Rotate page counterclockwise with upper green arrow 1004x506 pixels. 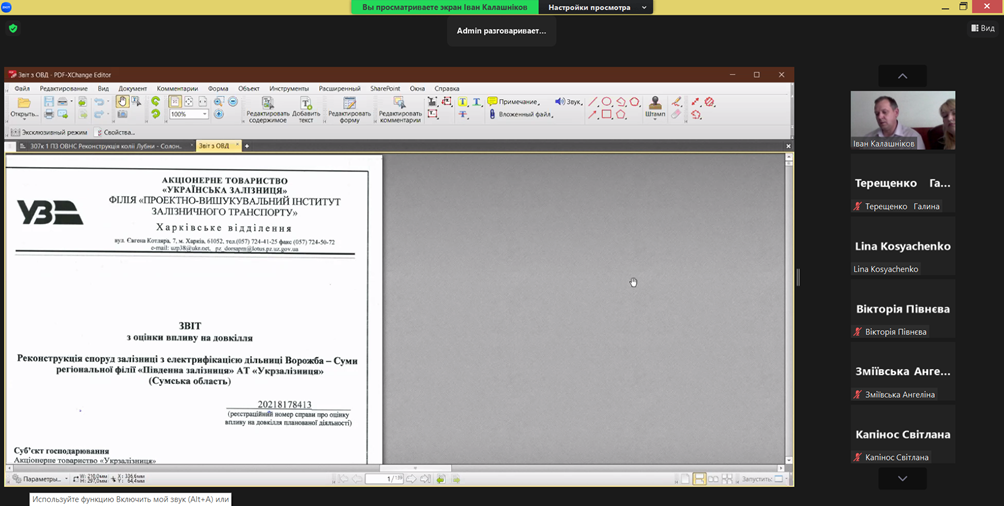point(156,101)
